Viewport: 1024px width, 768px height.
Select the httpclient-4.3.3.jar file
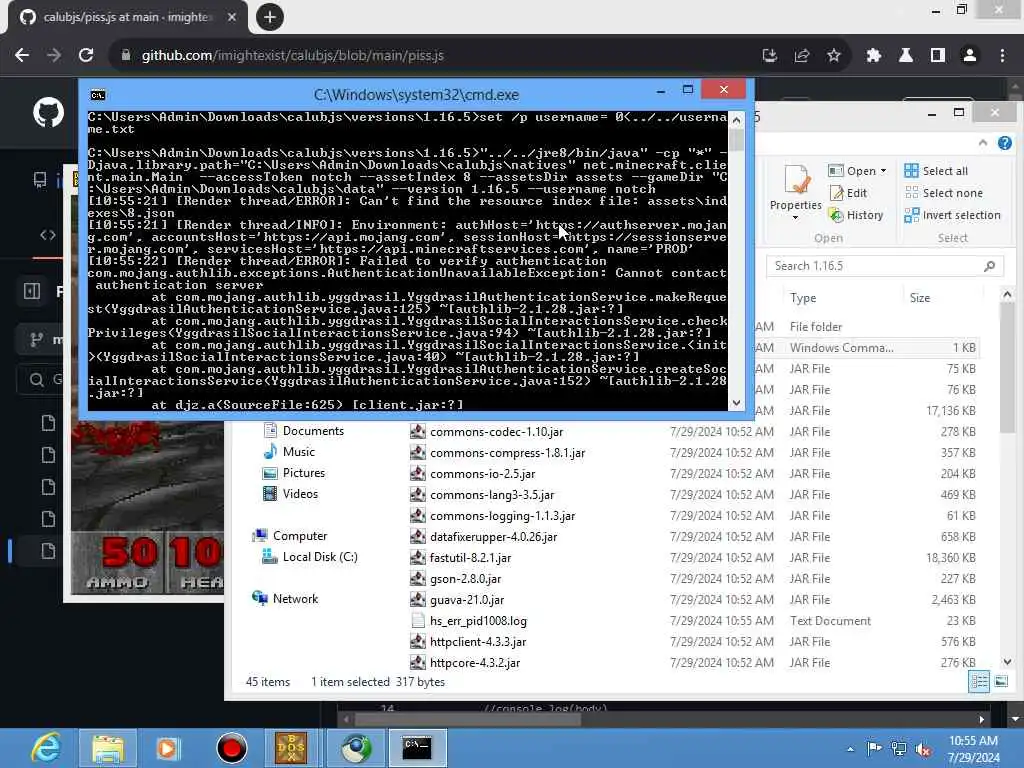(x=468, y=642)
